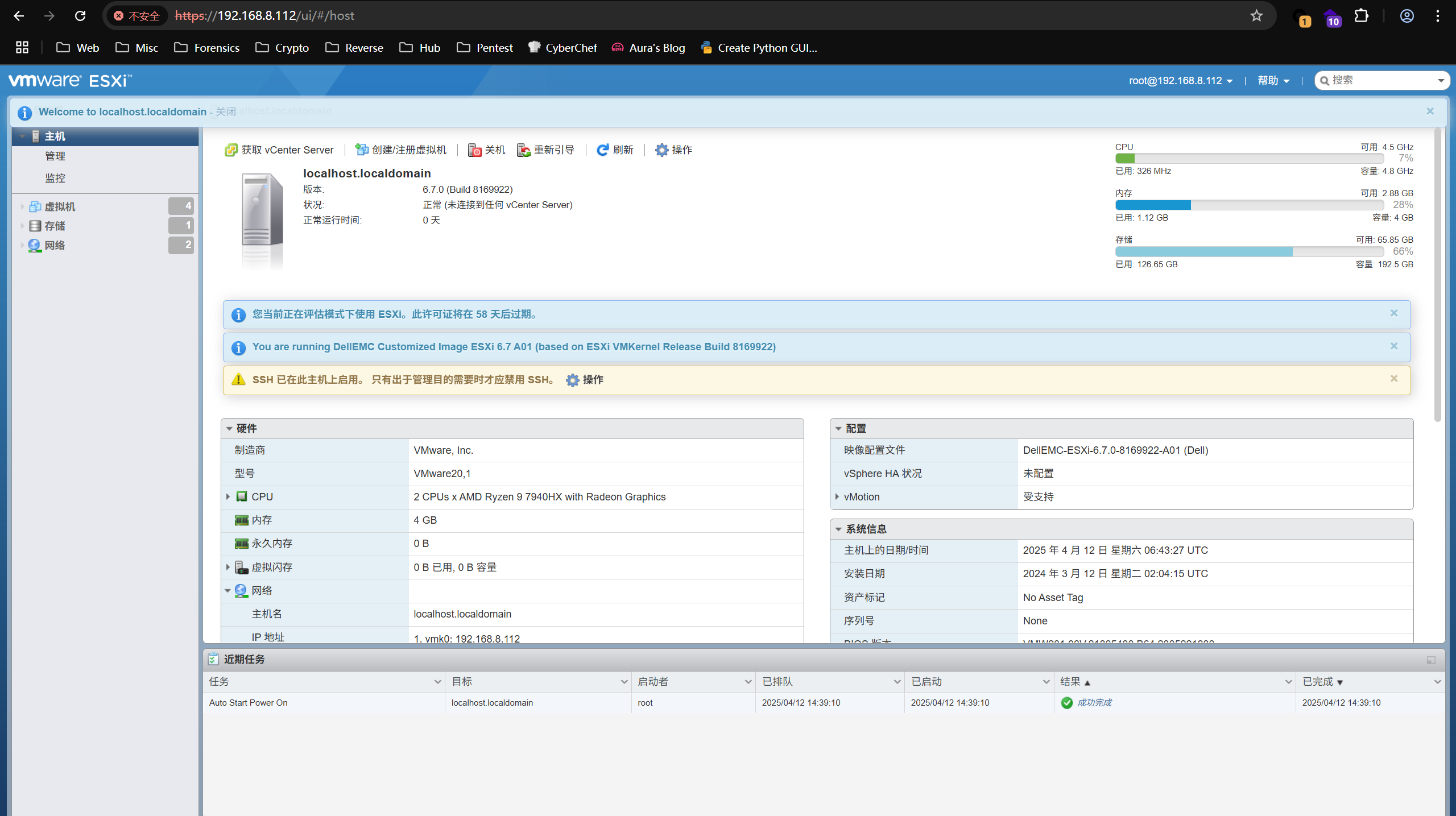Screen dimensions: 1456x816
Task: Click the reboot (重新引导) icon
Action: pos(524,150)
